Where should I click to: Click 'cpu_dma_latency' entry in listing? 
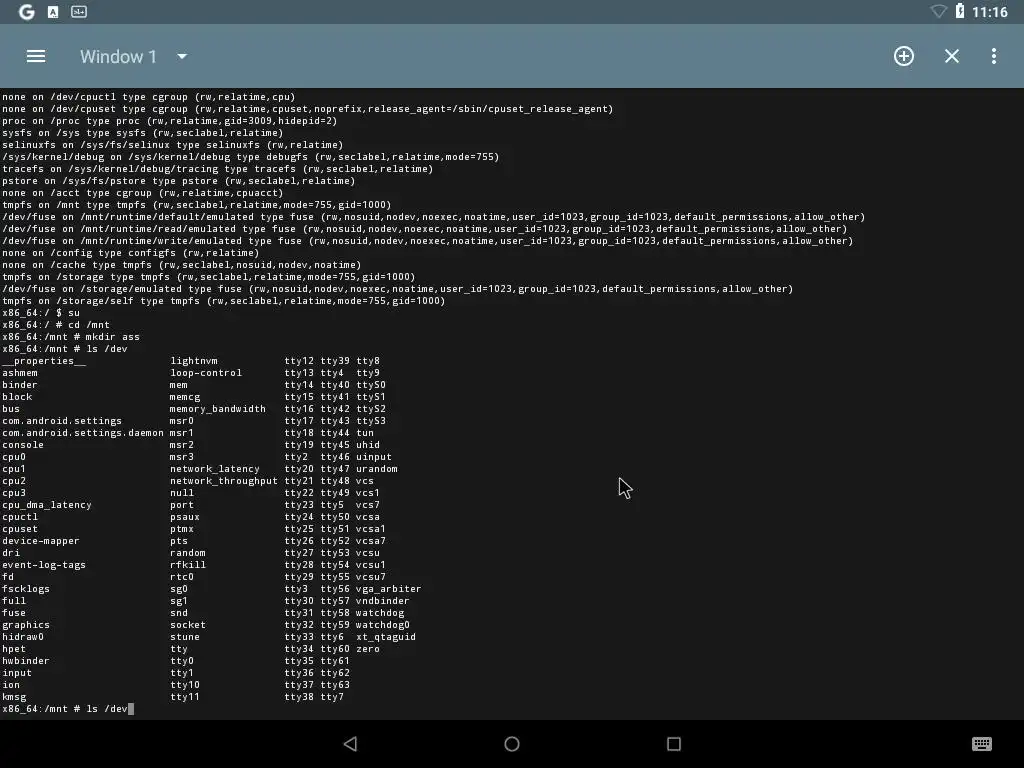46,505
